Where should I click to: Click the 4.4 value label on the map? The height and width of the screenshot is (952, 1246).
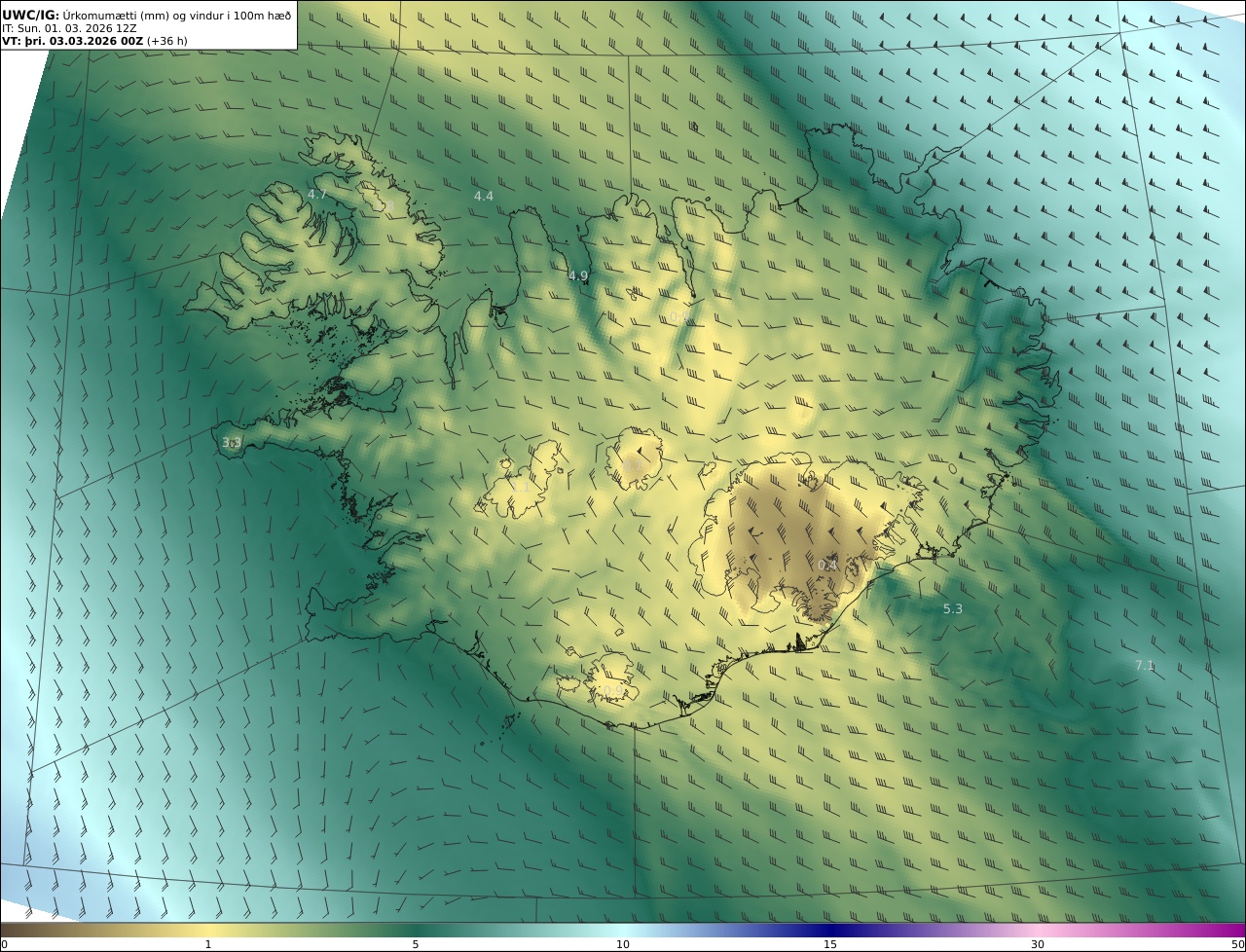(x=484, y=197)
